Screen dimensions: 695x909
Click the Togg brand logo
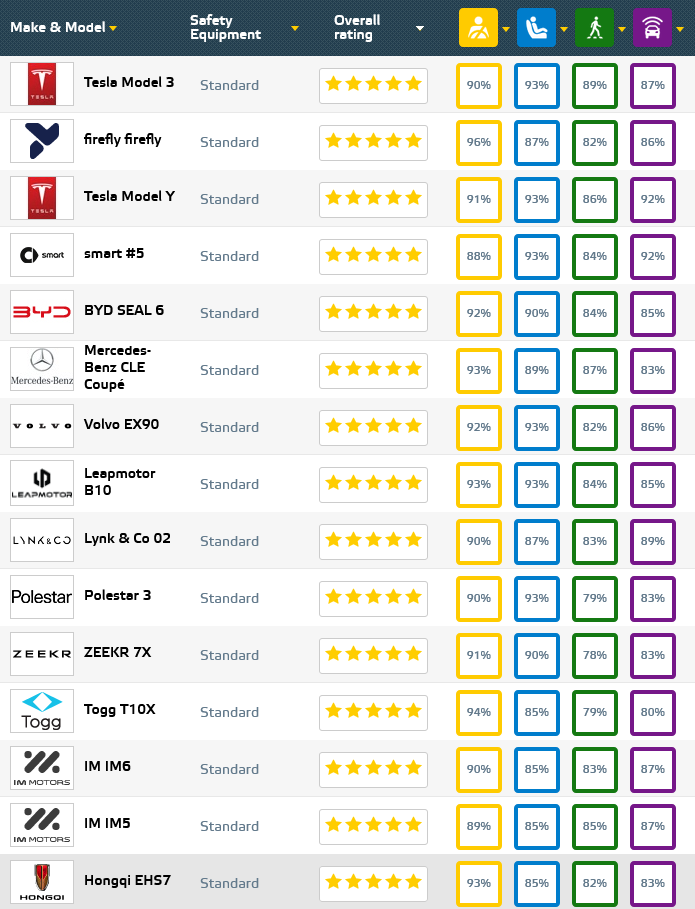click(42, 711)
